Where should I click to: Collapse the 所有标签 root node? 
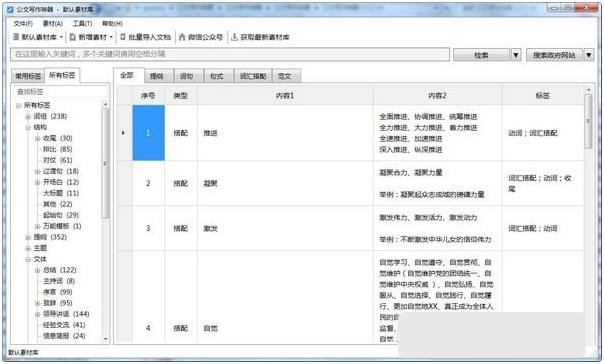coord(18,105)
